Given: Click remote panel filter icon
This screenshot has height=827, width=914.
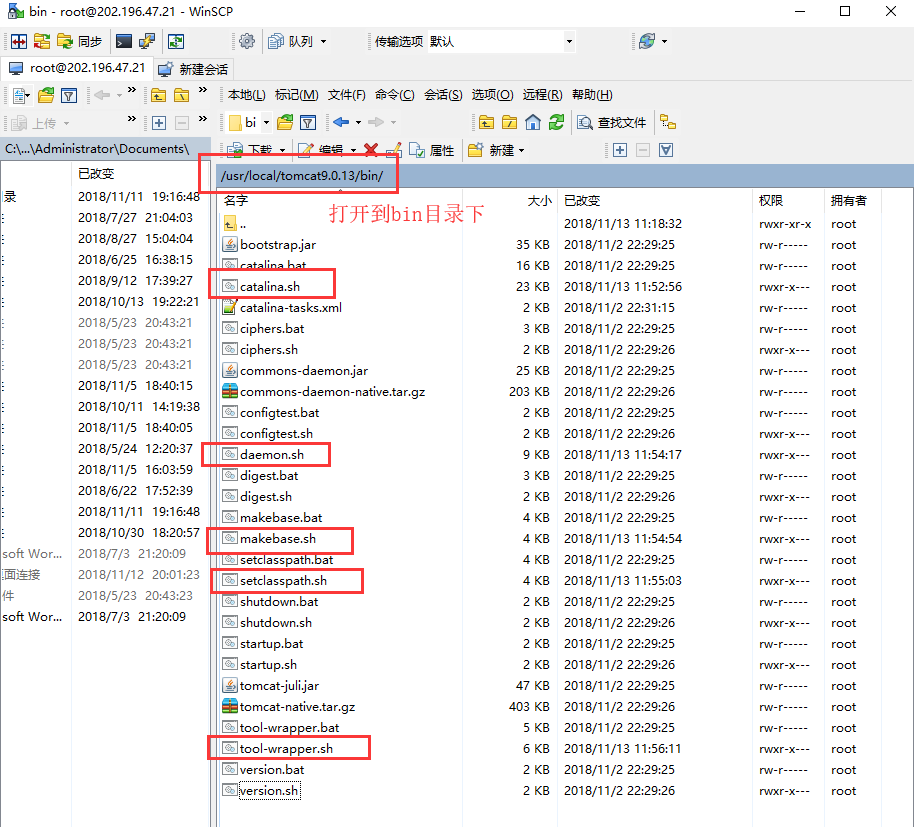Looking at the screenshot, I should point(308,122).
